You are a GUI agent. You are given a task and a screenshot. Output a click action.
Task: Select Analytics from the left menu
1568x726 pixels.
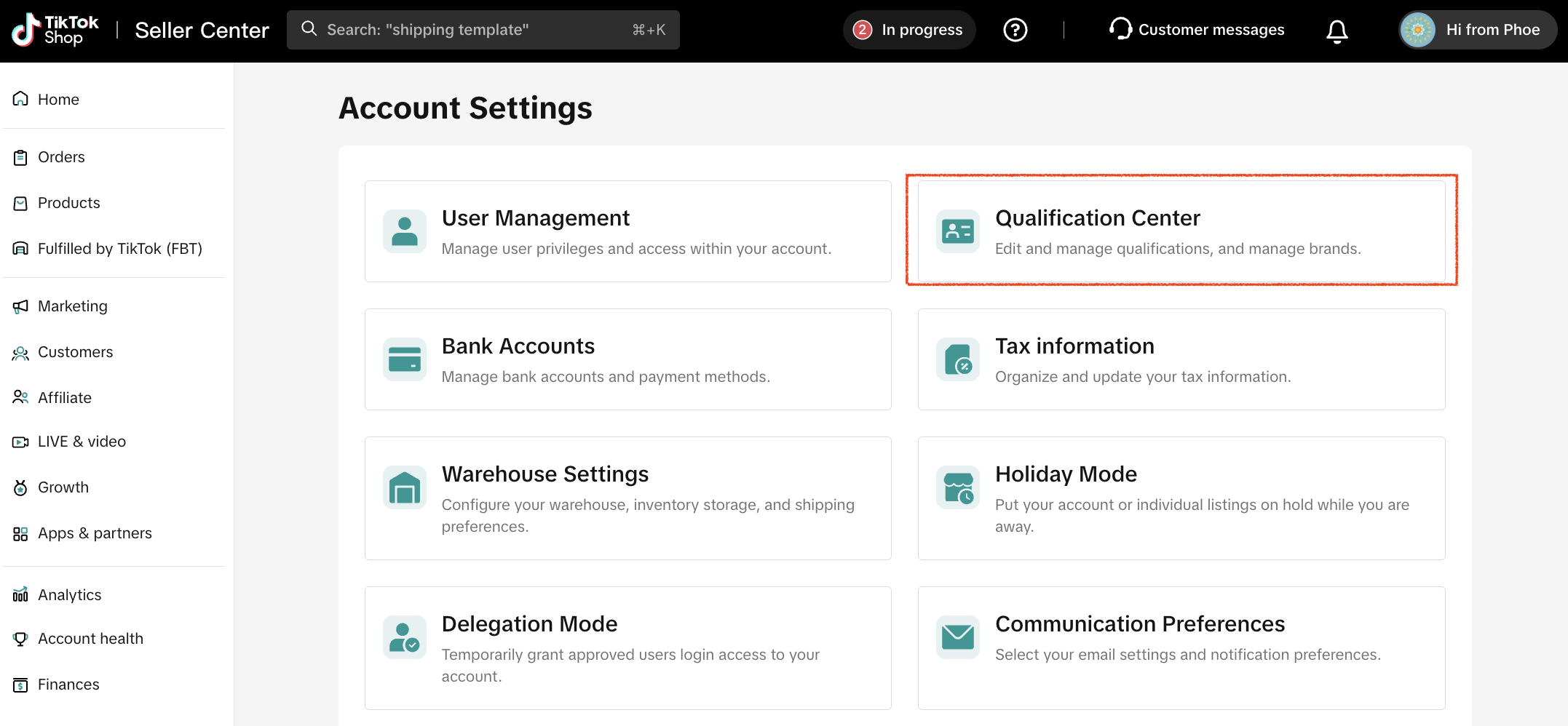pyautogui.click(x=69, y=595)
